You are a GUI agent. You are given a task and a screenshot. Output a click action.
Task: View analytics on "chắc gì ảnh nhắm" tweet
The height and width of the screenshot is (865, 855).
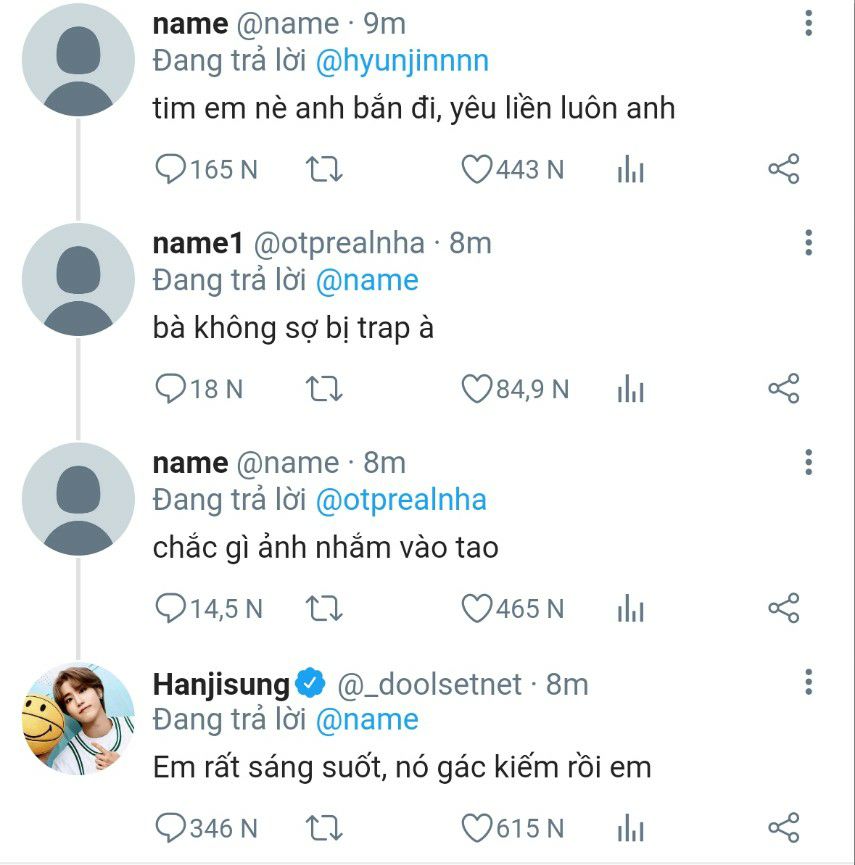point(630,608)
